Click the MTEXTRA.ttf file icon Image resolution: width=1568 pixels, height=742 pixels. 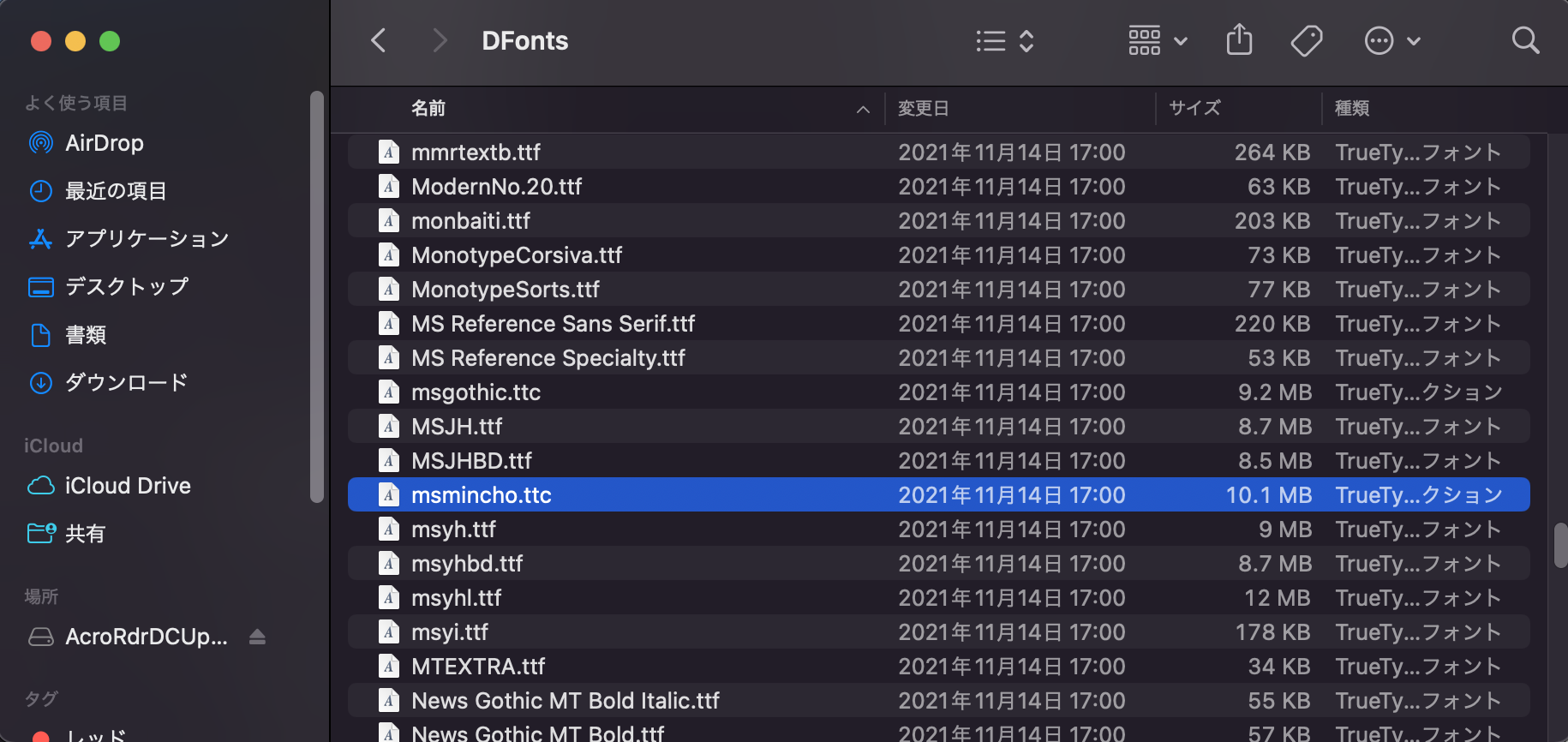point(389,667)
